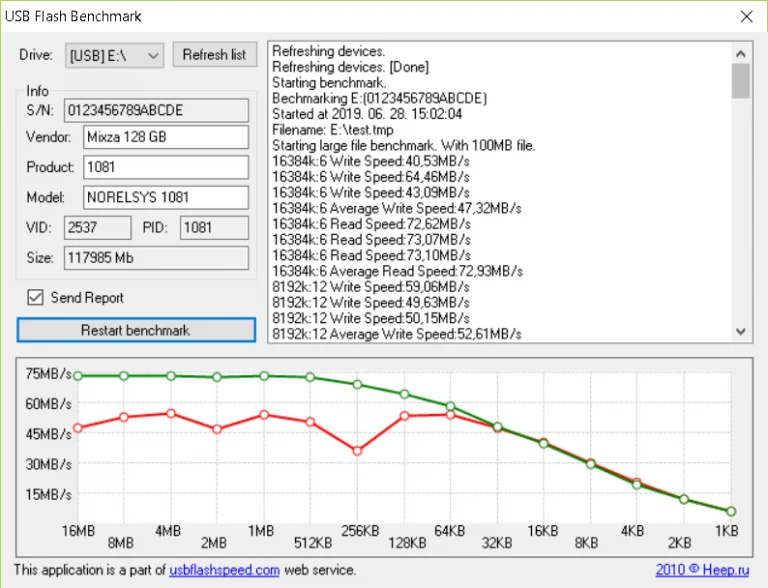Toggle the Send Report checkbox
Viewport: 768px width, 588px height.
(x=36, y=297)
